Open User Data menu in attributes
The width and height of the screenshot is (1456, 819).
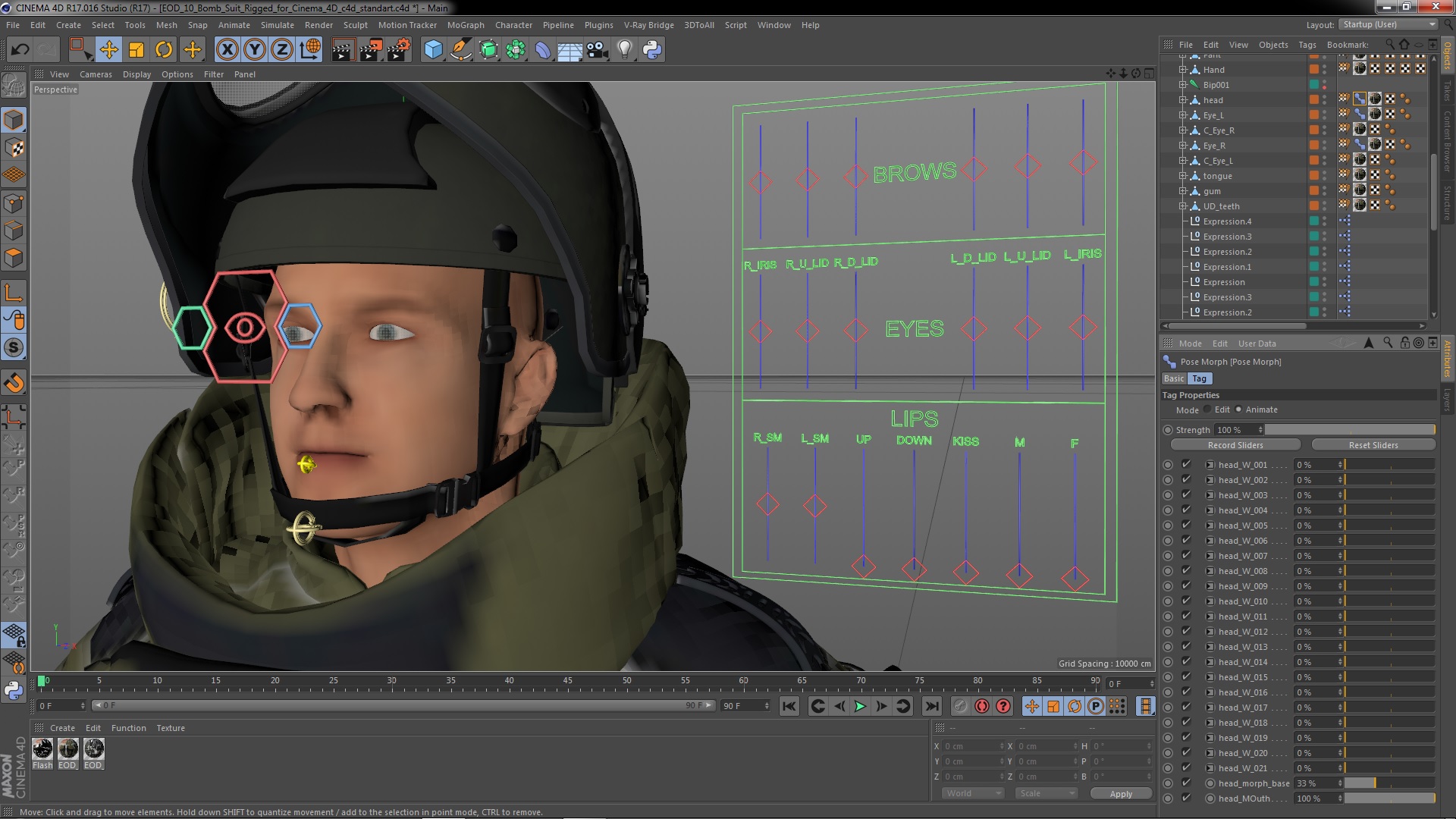click(x=1257, y=344)
